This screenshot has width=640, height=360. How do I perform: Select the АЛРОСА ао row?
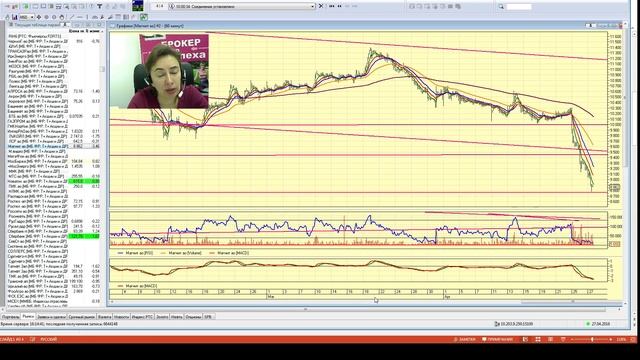[x=53, y=91]
